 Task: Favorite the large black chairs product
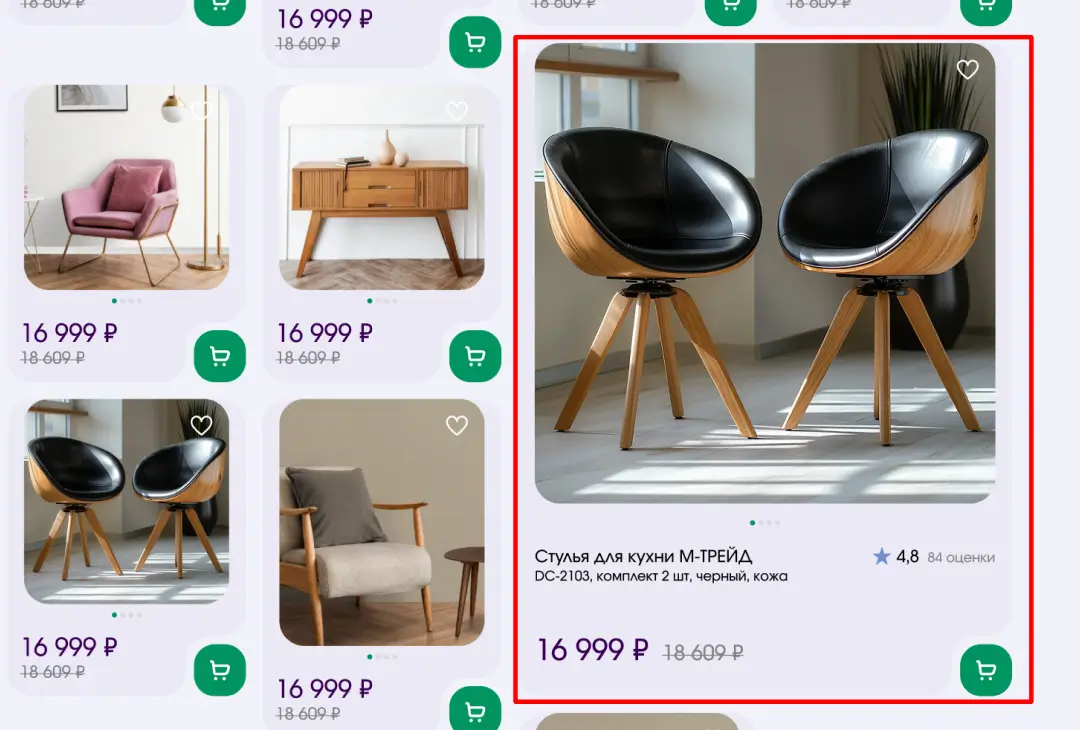[x=968, y=70]
